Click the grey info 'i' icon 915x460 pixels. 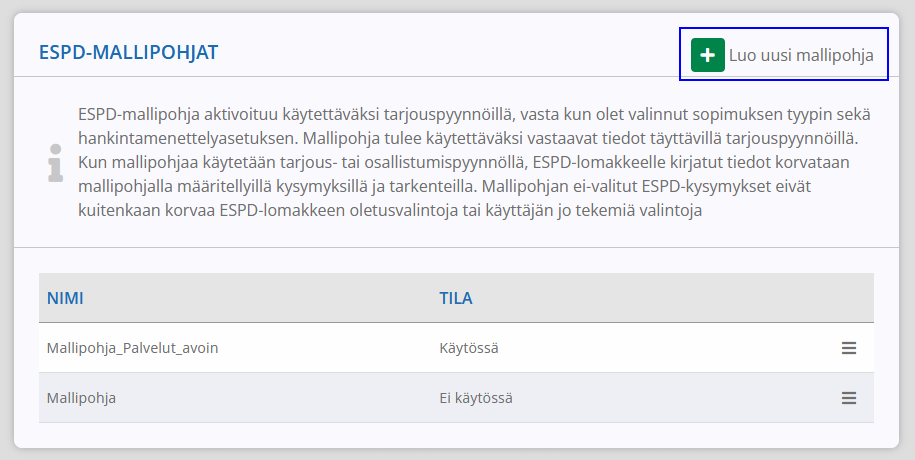[x=55, y=163]
